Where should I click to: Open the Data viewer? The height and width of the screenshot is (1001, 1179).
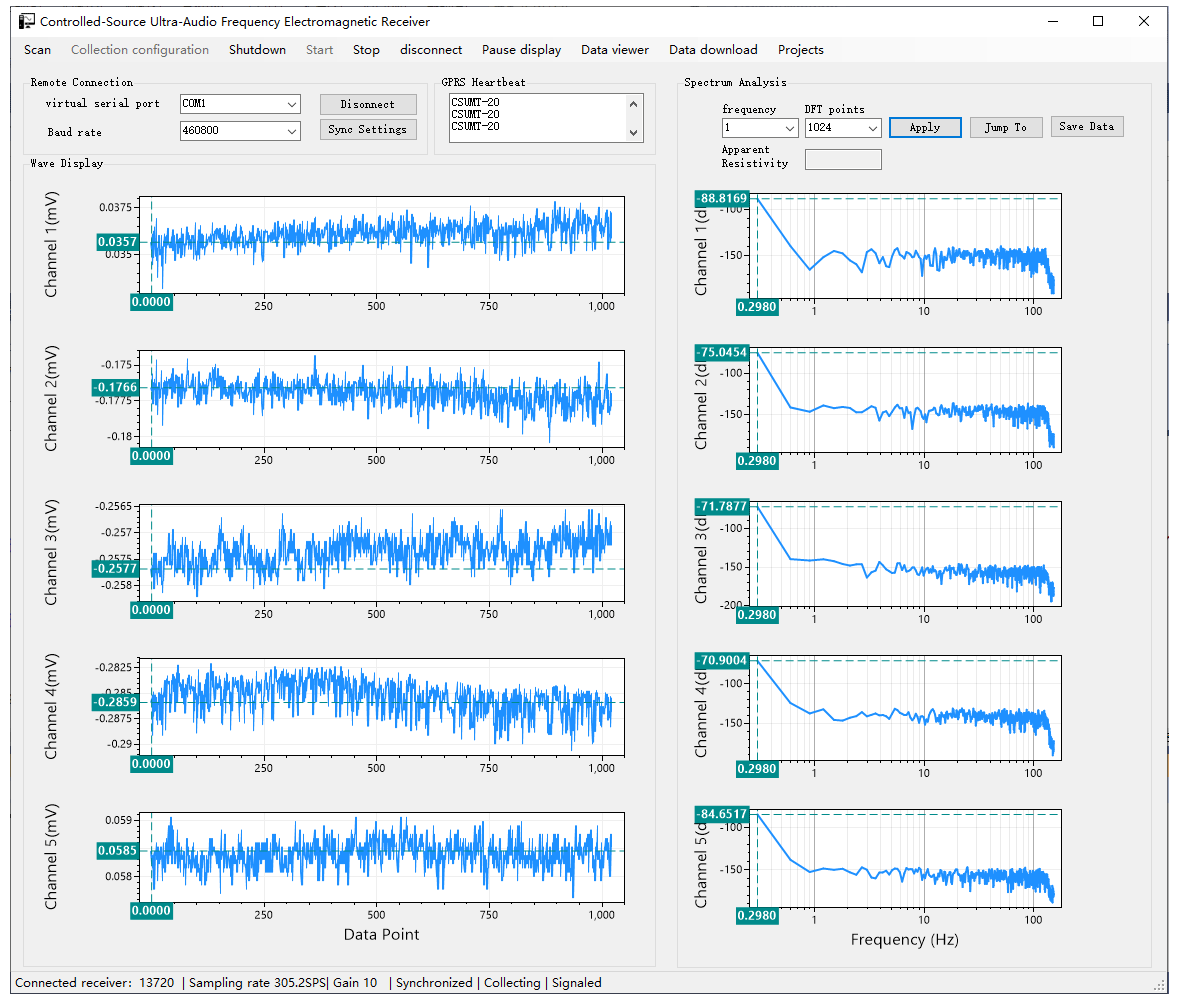point(615,50)
